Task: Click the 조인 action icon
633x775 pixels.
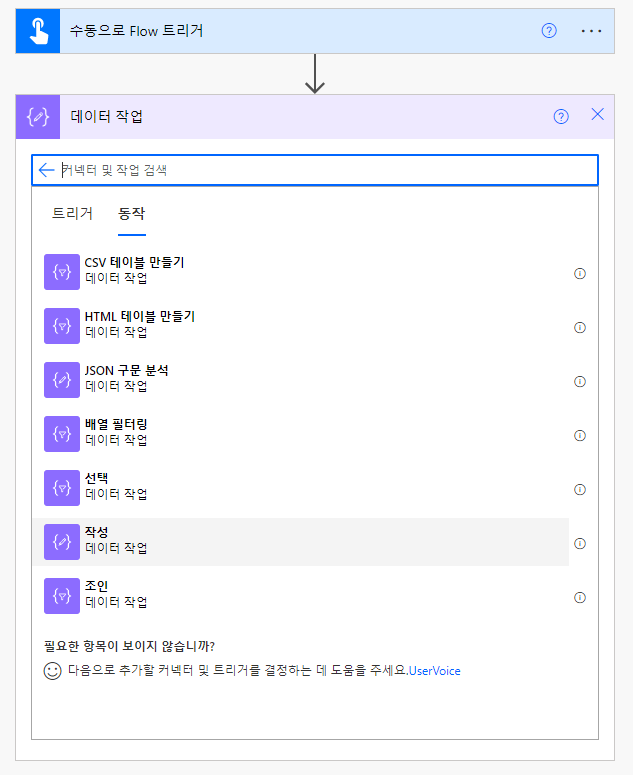Action: (x=62, y=596)
